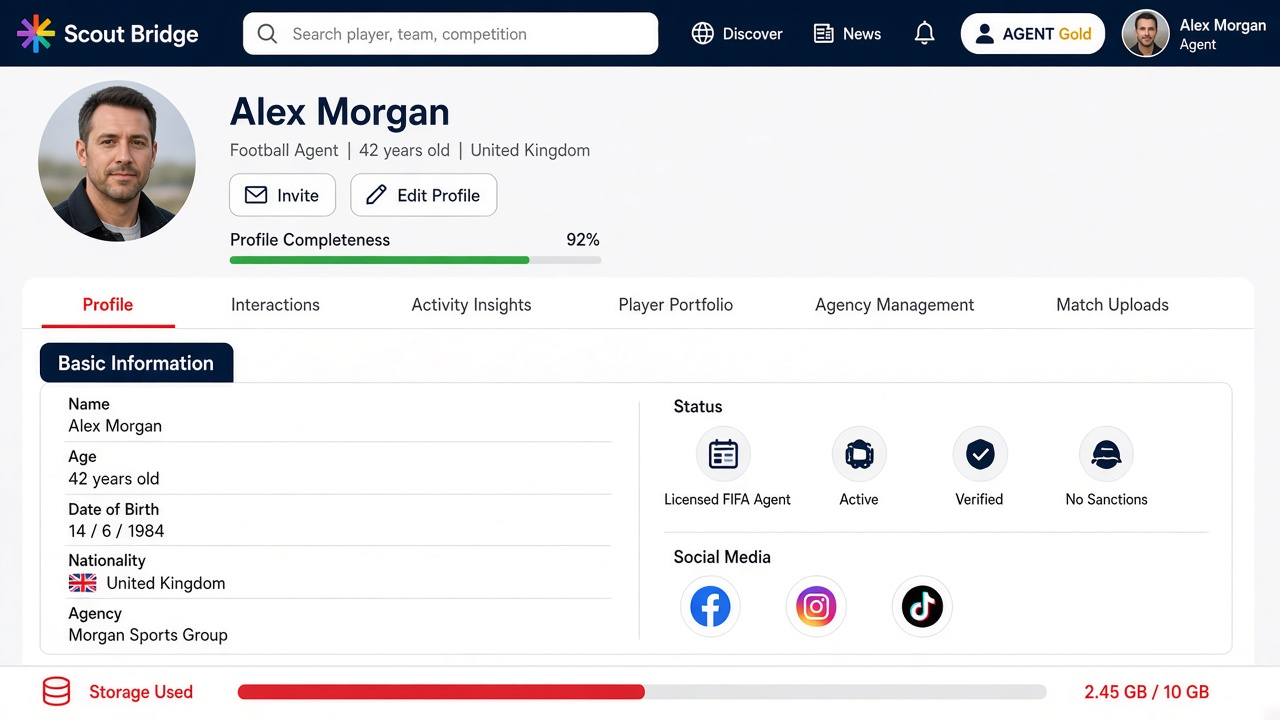Open the notifications bell
The height and width of the screenshot is (720, 1280).
click(925, 34)
